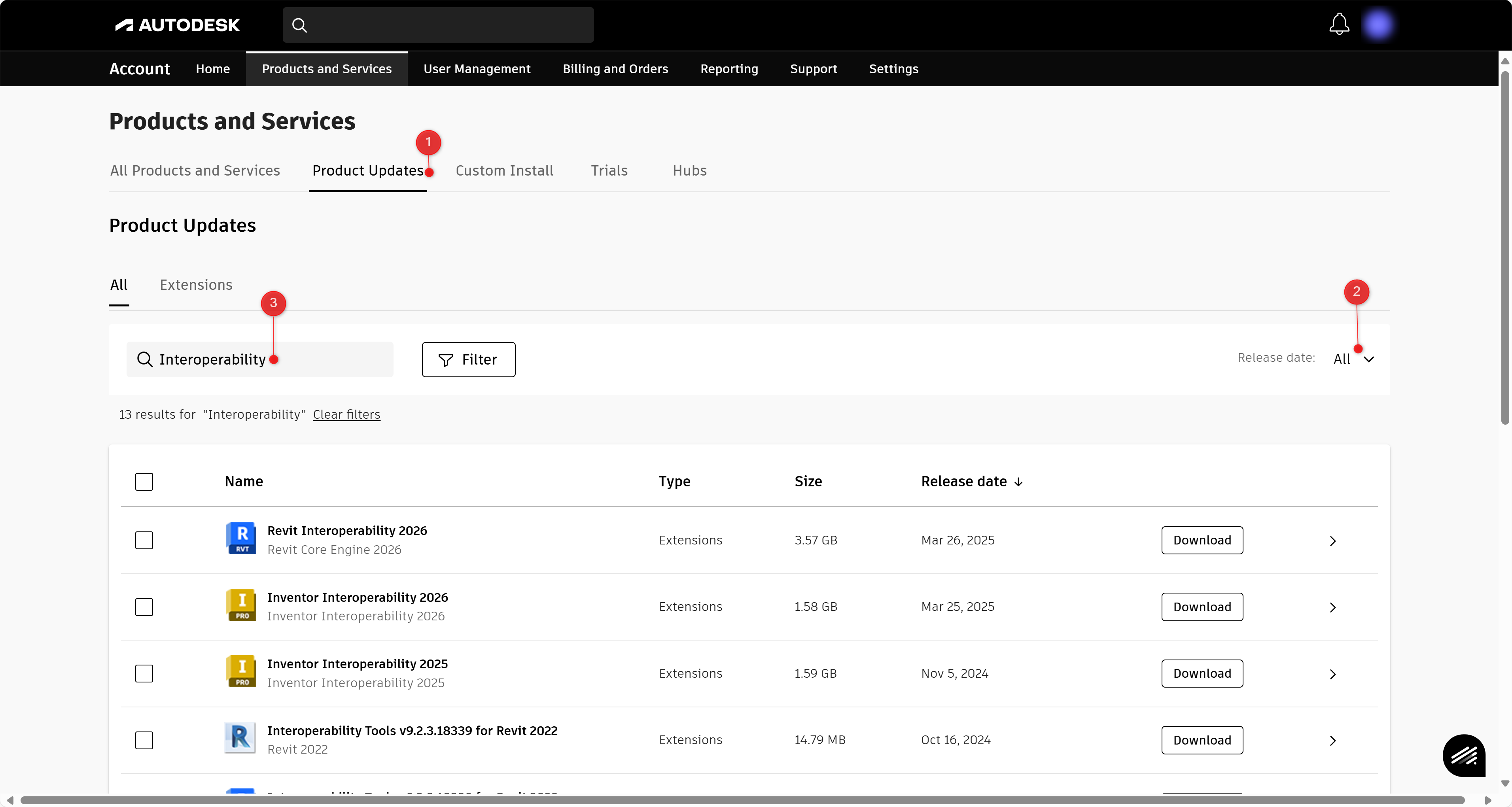Switch to the Extensions tab
This screenshot has height=807, width=1512.
(x=196, y=285)
